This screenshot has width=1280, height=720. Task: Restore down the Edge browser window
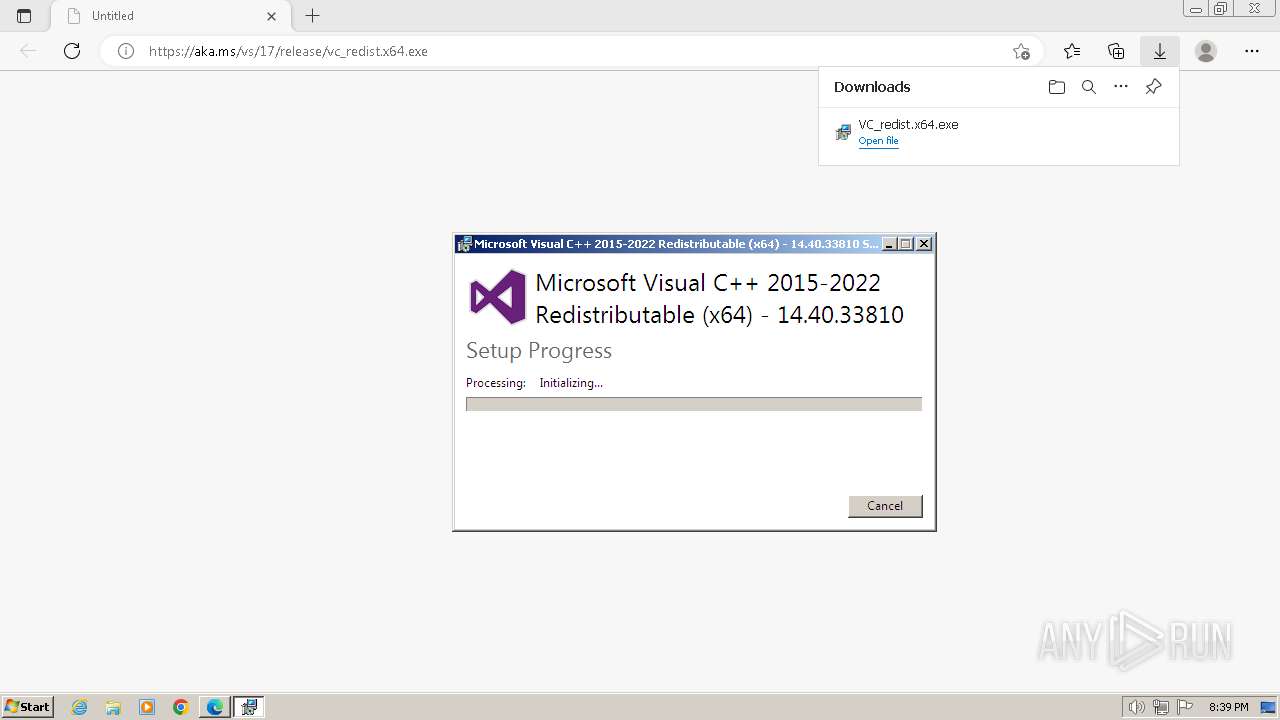click(x=1221, y=9)
